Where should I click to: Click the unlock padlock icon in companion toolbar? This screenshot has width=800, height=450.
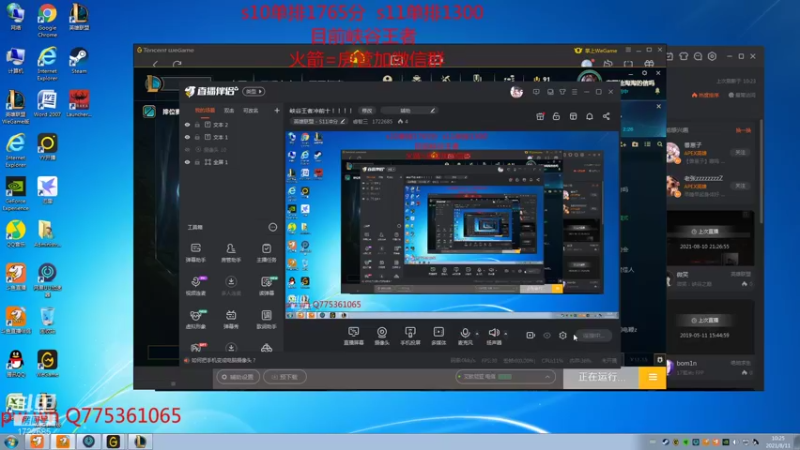(x=556, y=116)
